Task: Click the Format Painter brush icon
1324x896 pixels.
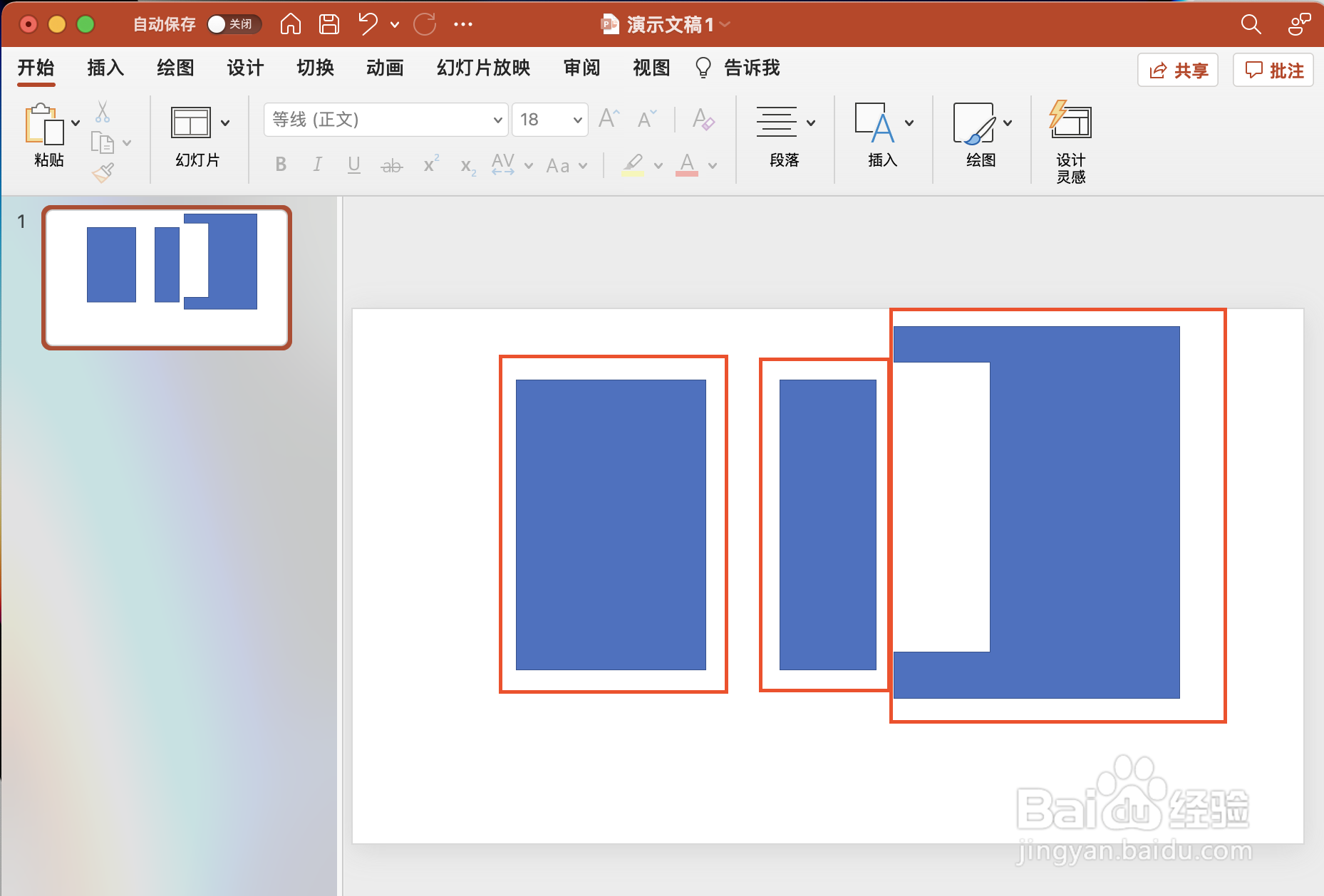Action: point(103,172)
